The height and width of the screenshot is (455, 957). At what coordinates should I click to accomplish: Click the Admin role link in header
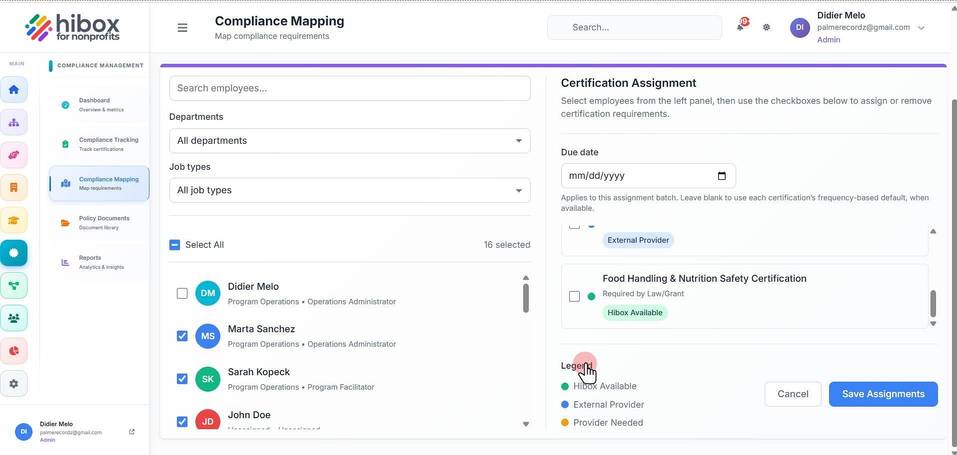828,40
